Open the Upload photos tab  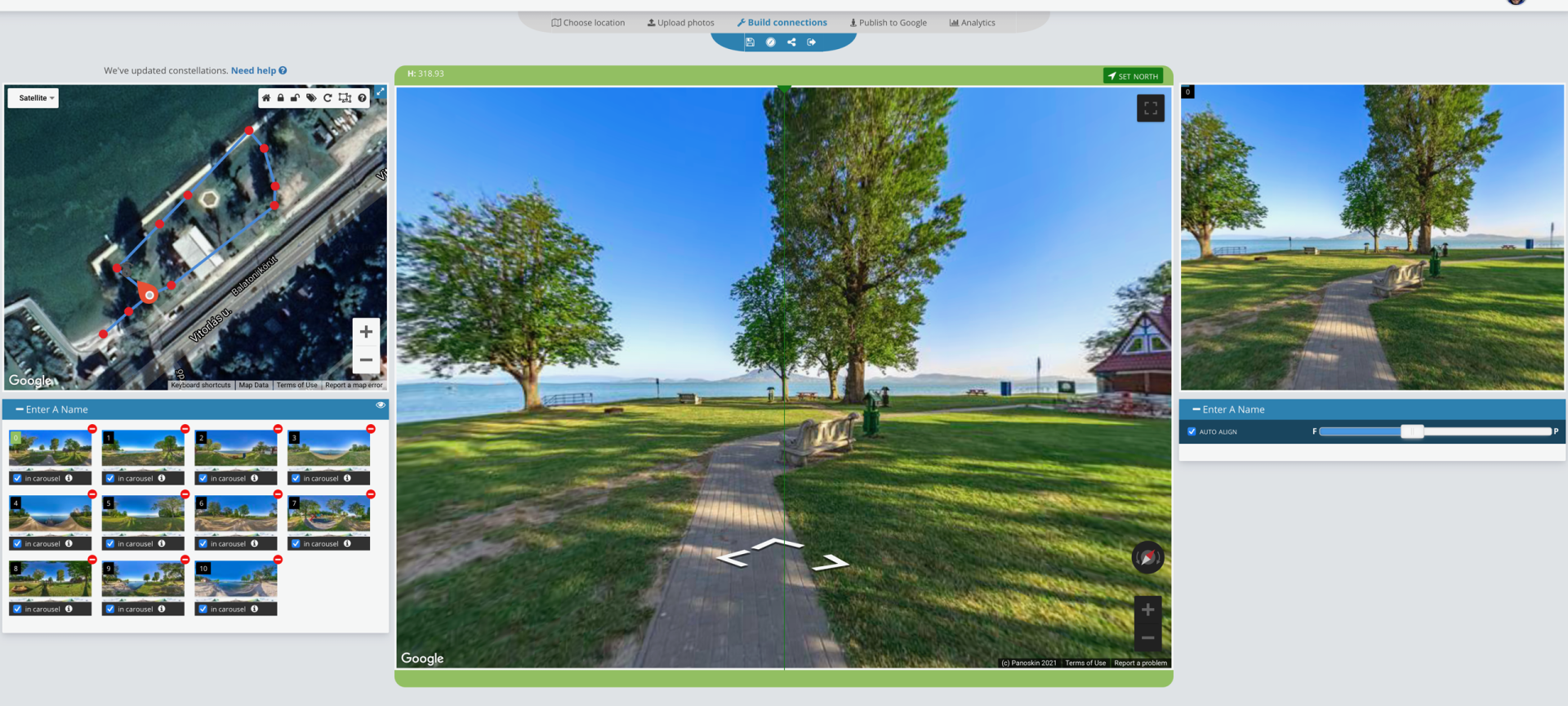[x=680, y=23]
